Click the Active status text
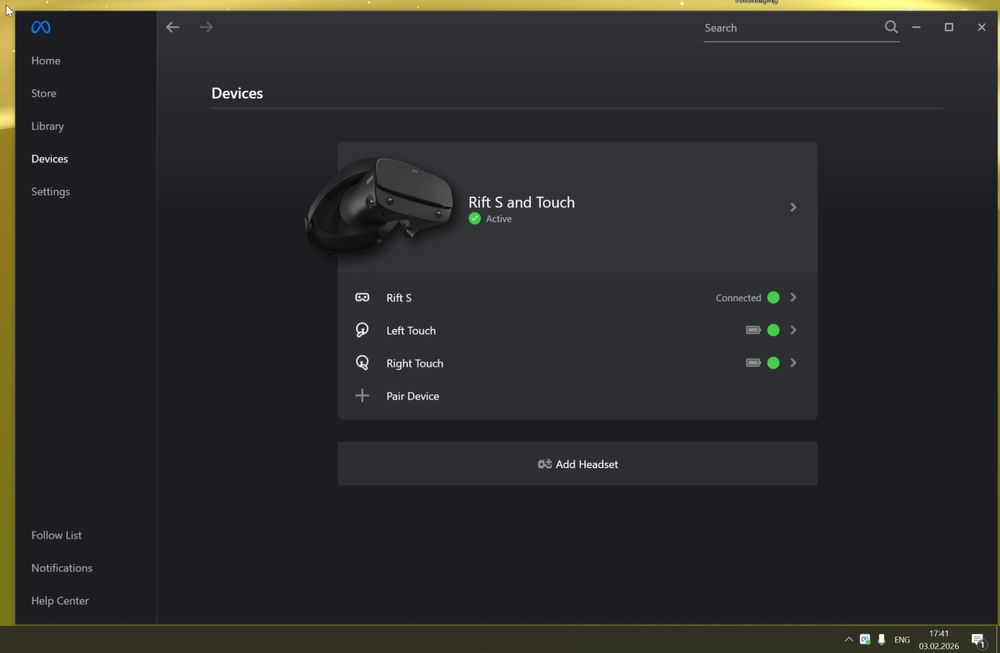The image size is (1000, 653). pos(499,219)
